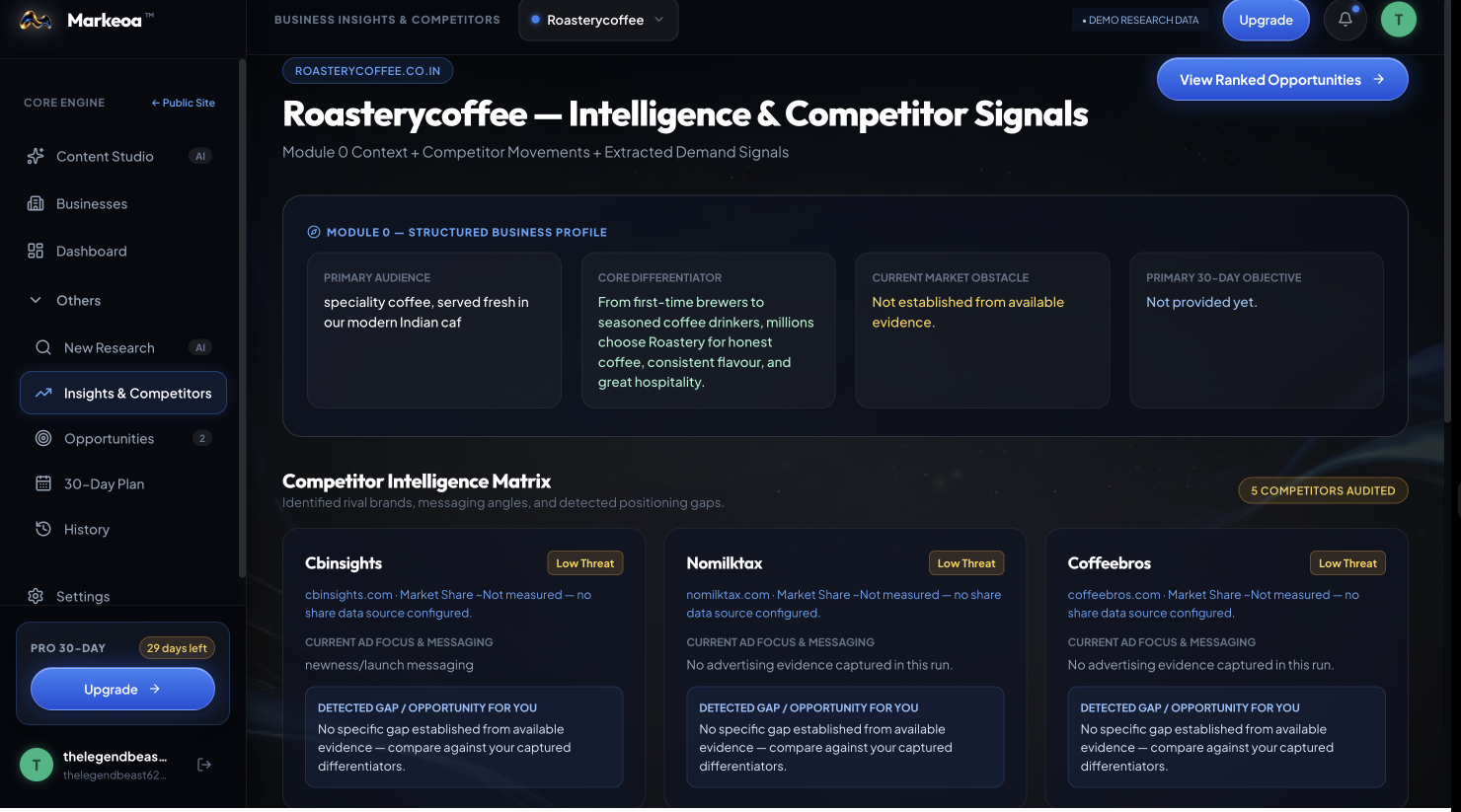Open Dashboard via its grid icon
1461x812 pixels.
point(36,251)
